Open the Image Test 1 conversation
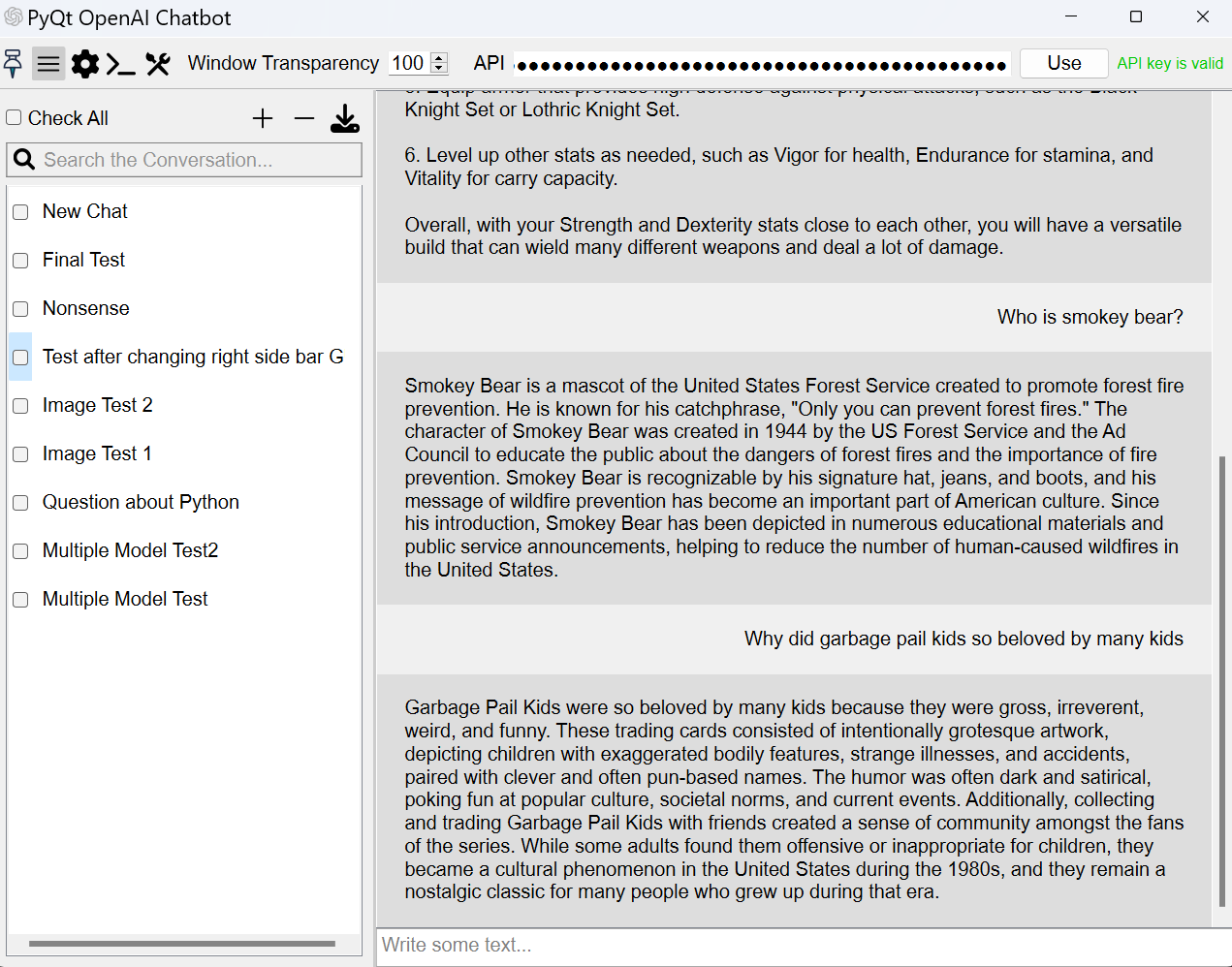The height and width of the screenshot is (967, 1232). (97, 453)
